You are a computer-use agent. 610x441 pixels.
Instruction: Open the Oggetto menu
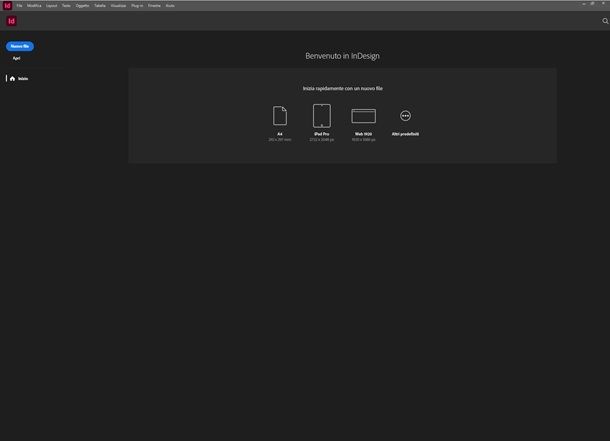pyautogui.click(x=82, y=5)
